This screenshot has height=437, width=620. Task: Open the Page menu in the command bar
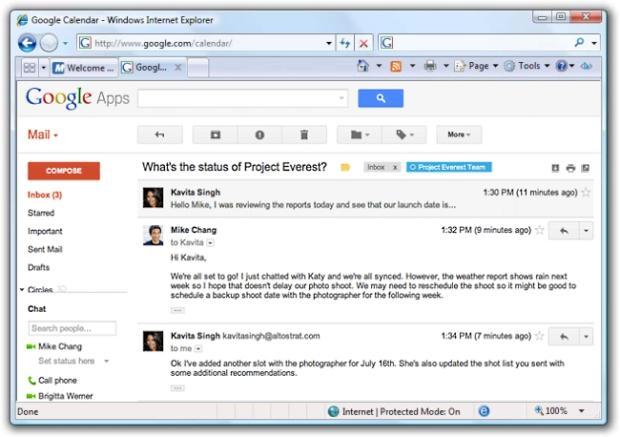coord(476,66)
